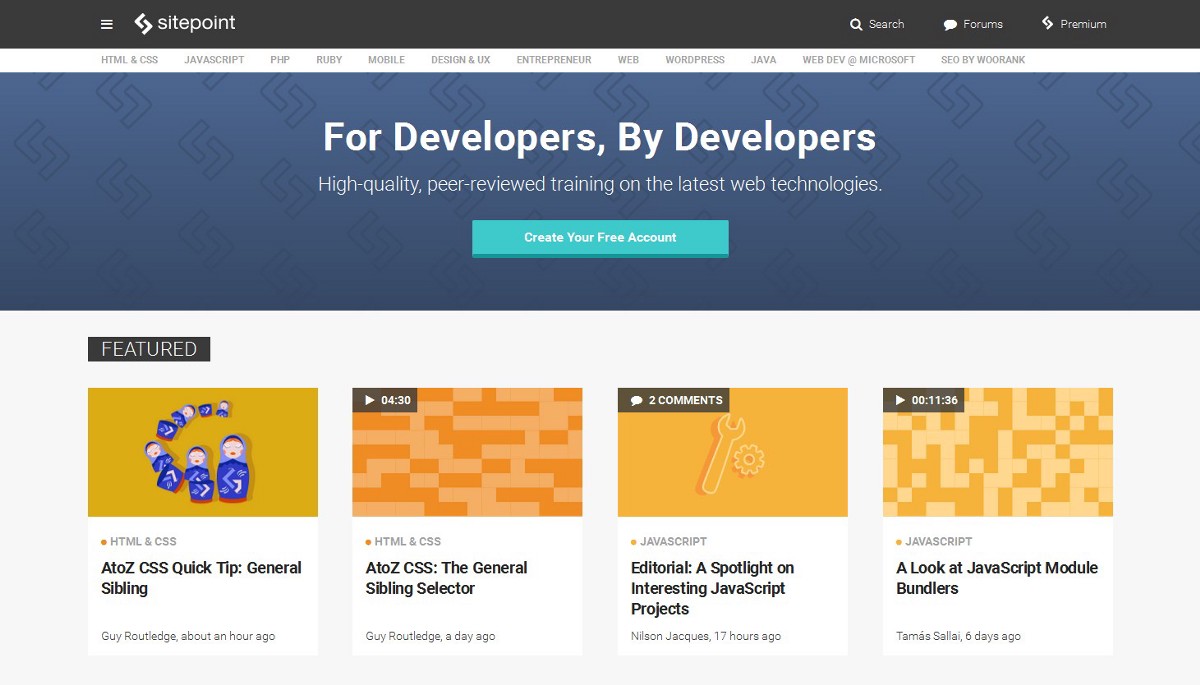Image resolution: width=1200 pixels, height=685 pixels.
Task: Open the HTML & CSS nav category
Action: coord(129,60)
